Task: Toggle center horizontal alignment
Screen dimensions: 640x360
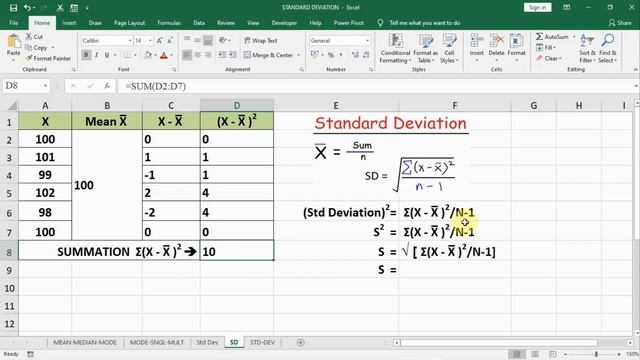Action: coord(198,55)
